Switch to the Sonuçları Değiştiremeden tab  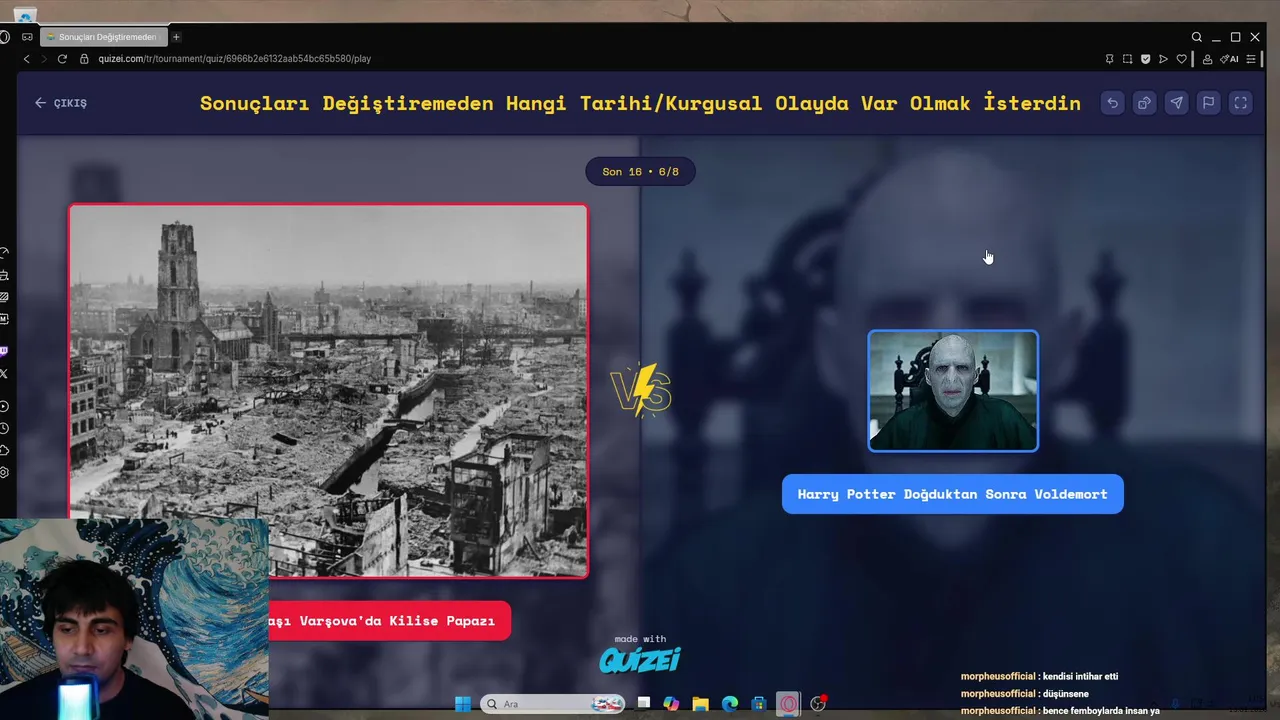[x=103, y=37]
